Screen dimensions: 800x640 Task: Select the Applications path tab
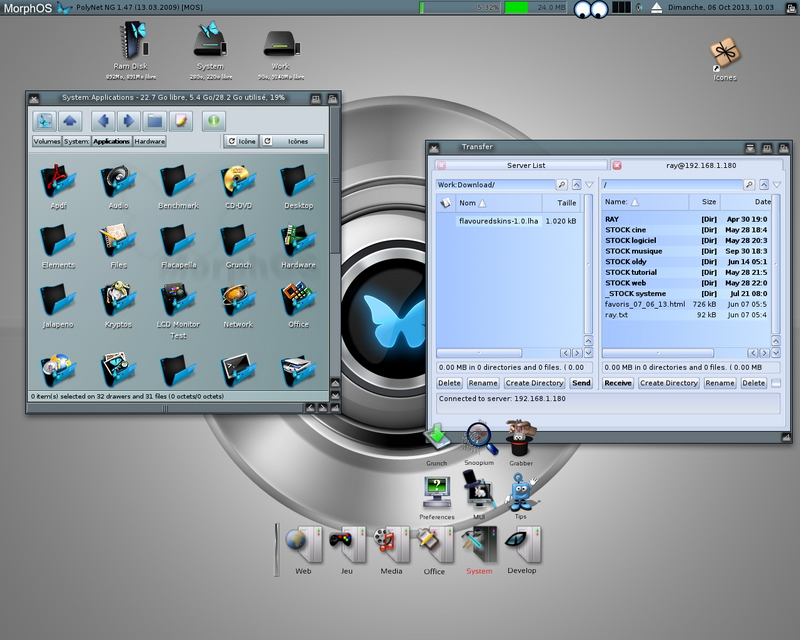pos(111,141)
